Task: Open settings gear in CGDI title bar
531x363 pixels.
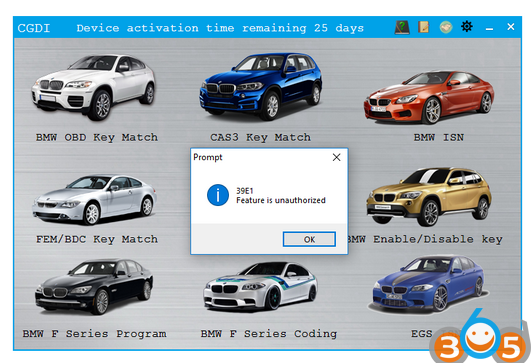Action: point(467,26)
